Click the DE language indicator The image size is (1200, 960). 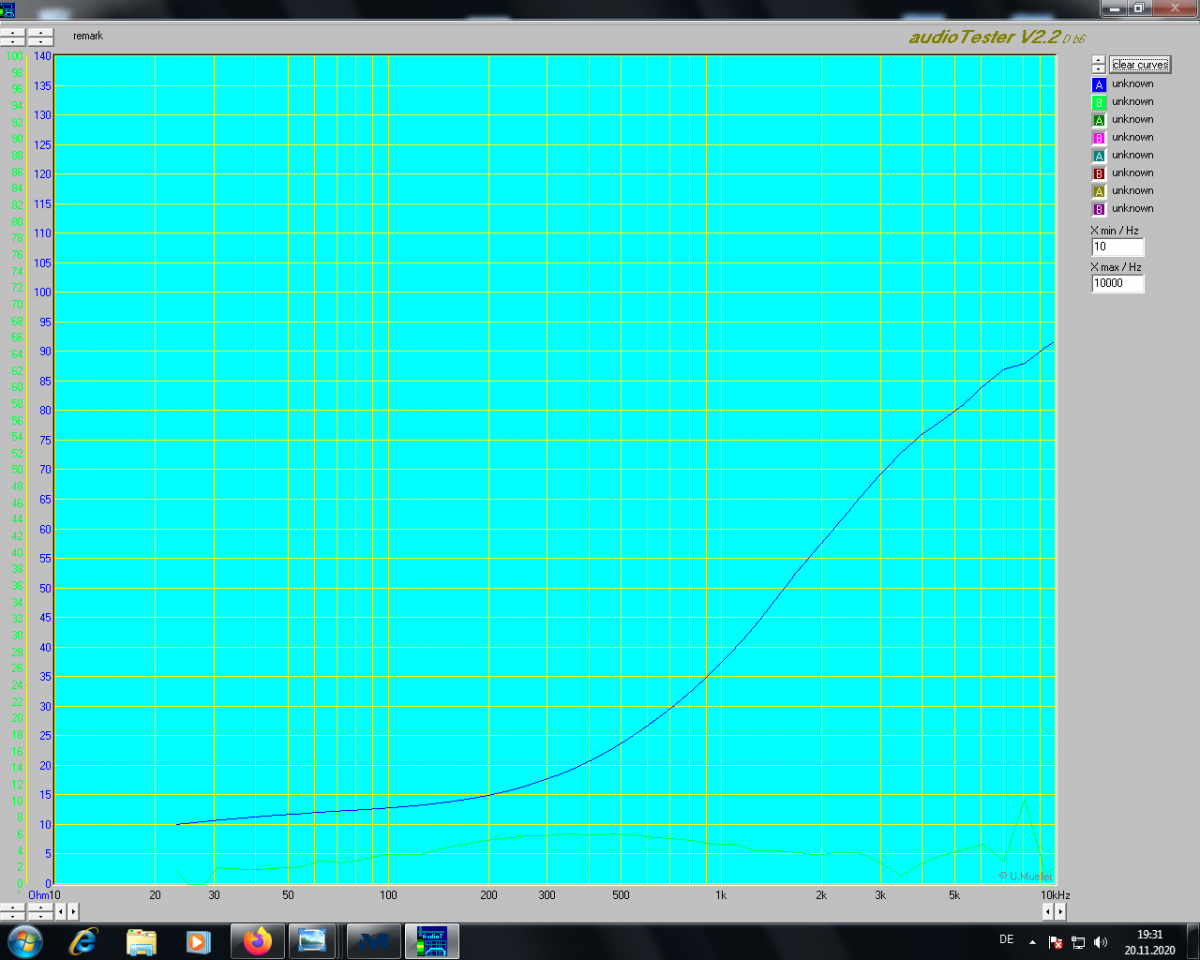(x=1006, y=940)
